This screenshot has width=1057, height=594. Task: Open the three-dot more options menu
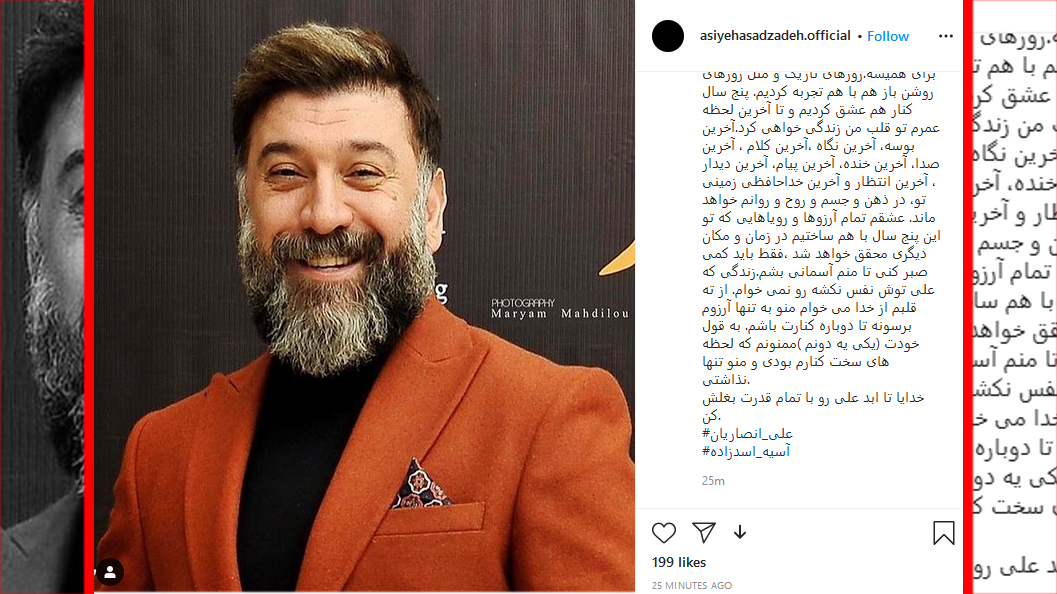coord(946,36)
